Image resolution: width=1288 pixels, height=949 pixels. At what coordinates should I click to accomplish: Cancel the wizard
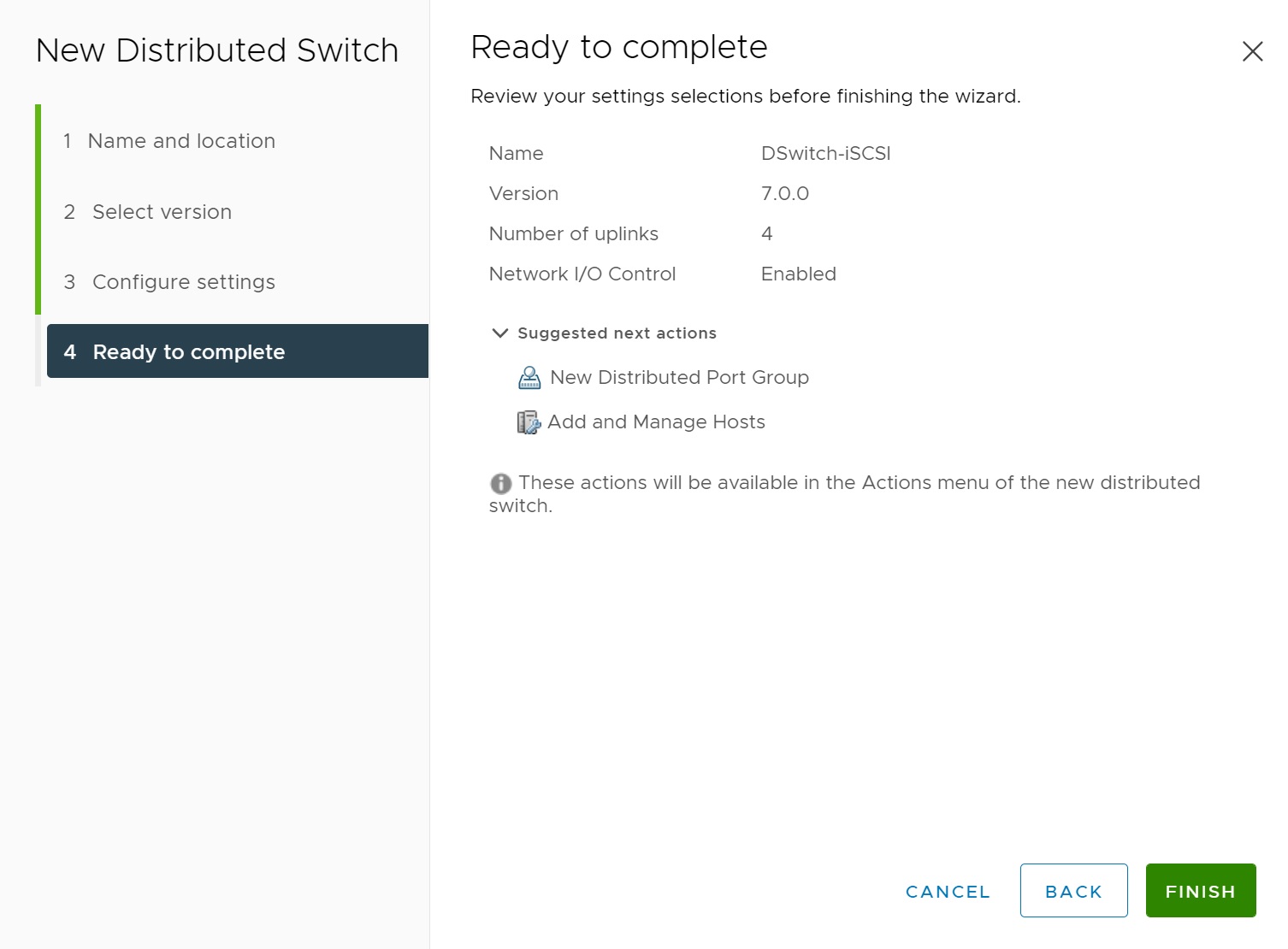coord(948,892)
